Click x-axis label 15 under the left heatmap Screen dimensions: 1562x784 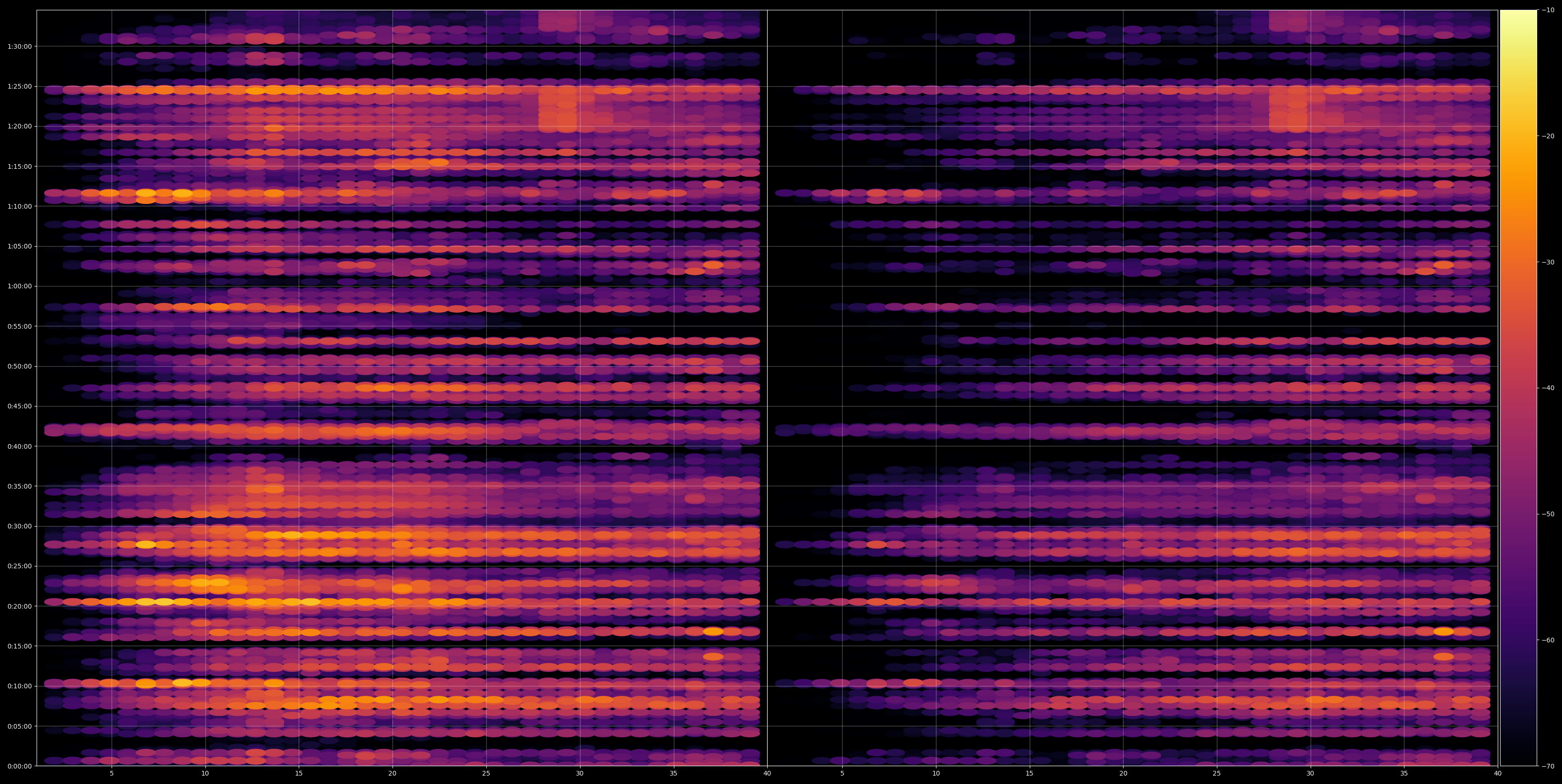point(299,774)
